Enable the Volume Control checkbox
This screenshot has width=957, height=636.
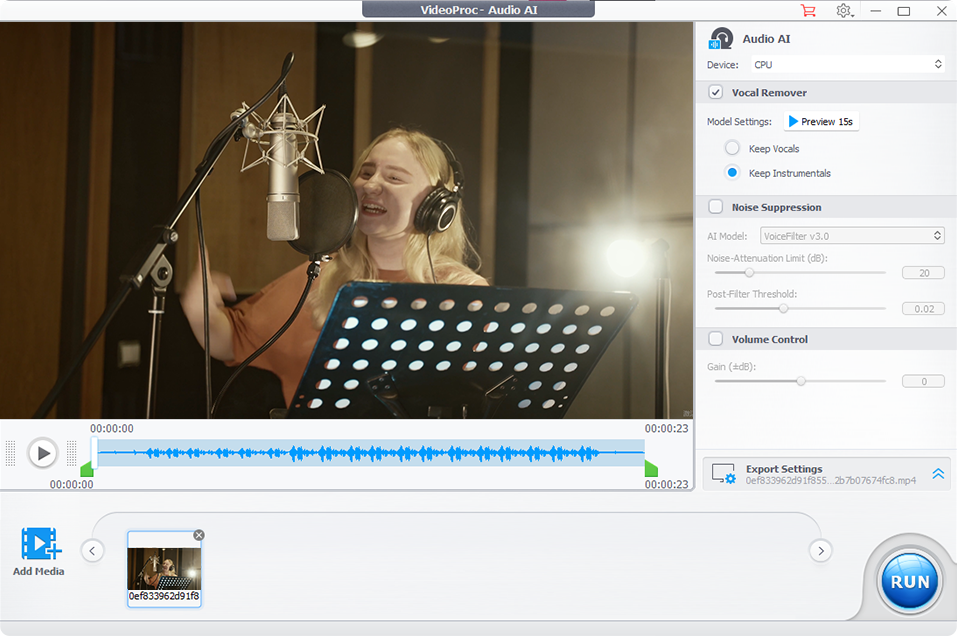click(716, 339)
